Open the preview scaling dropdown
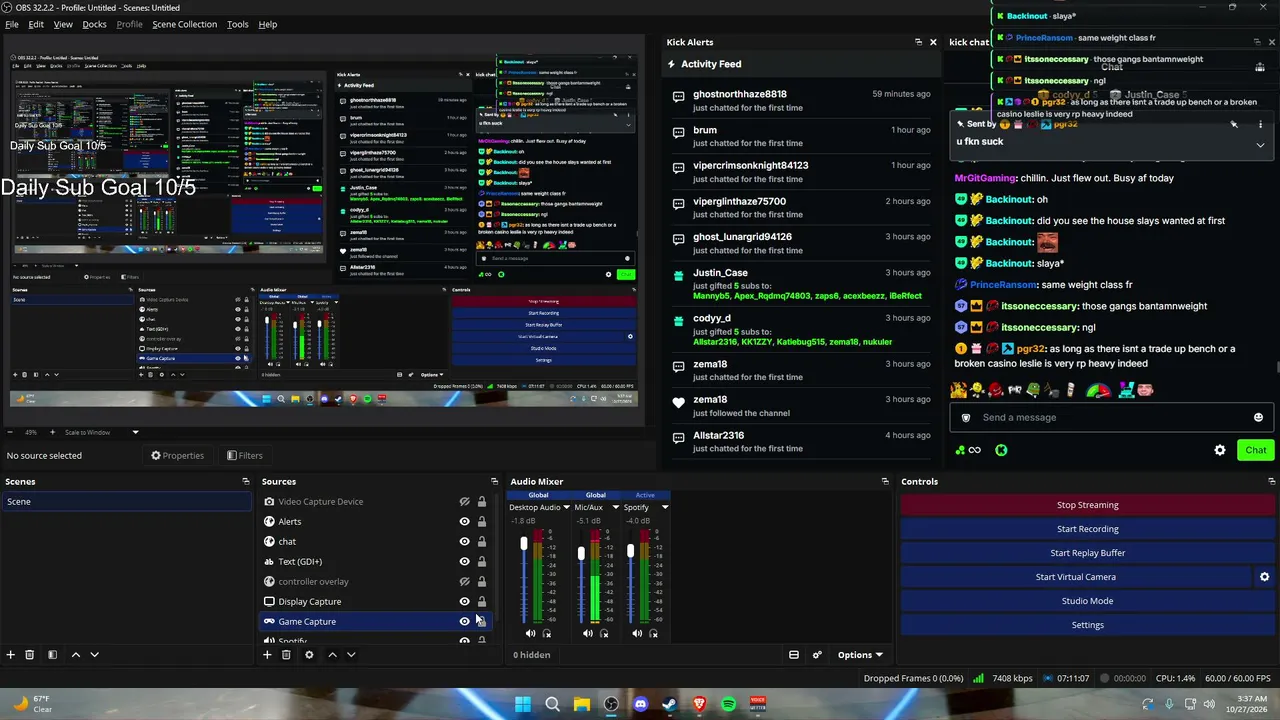1280x720 pixels. click(135, 433)
